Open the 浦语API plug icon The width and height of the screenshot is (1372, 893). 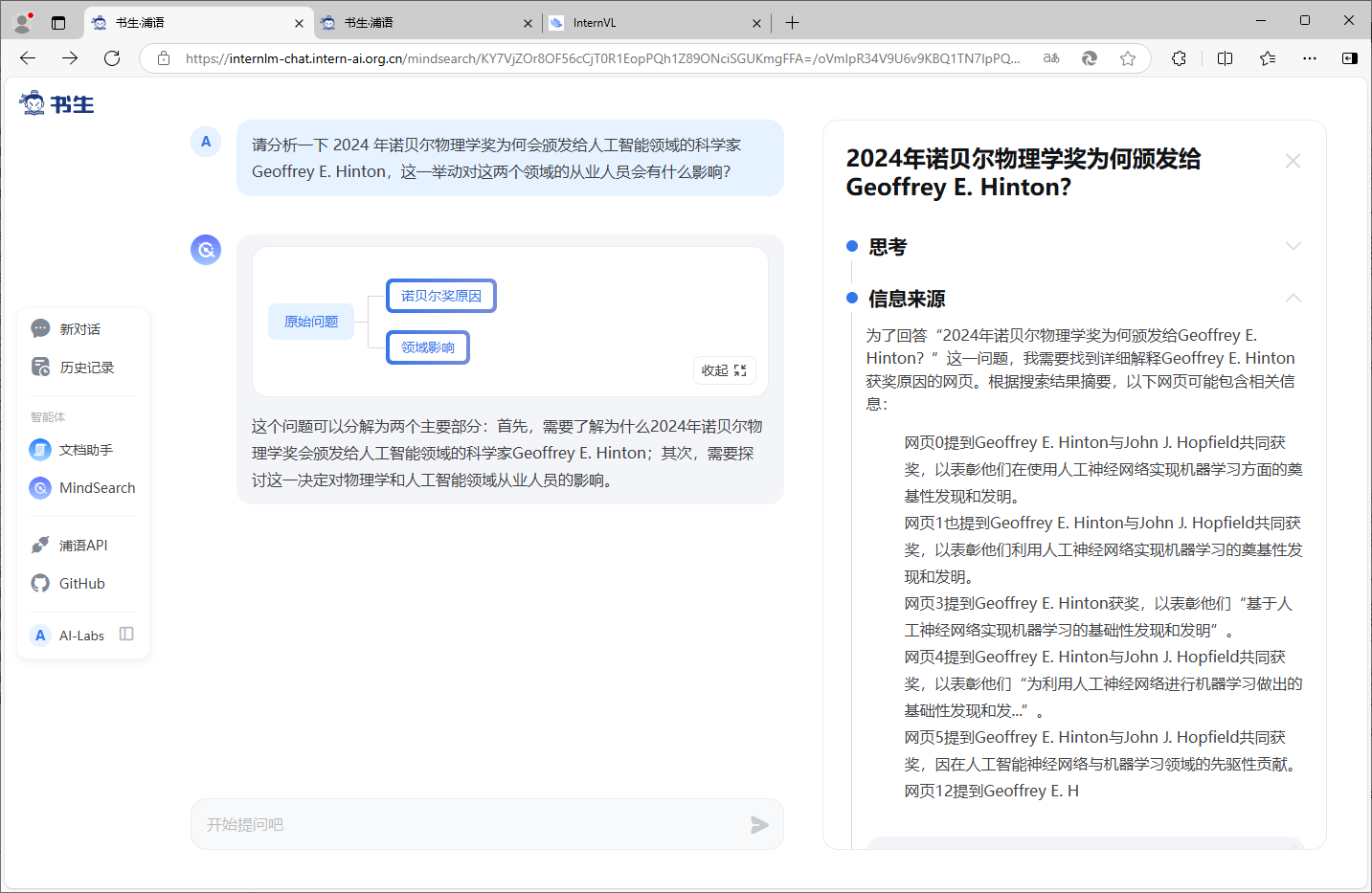(x=40, y=545)
